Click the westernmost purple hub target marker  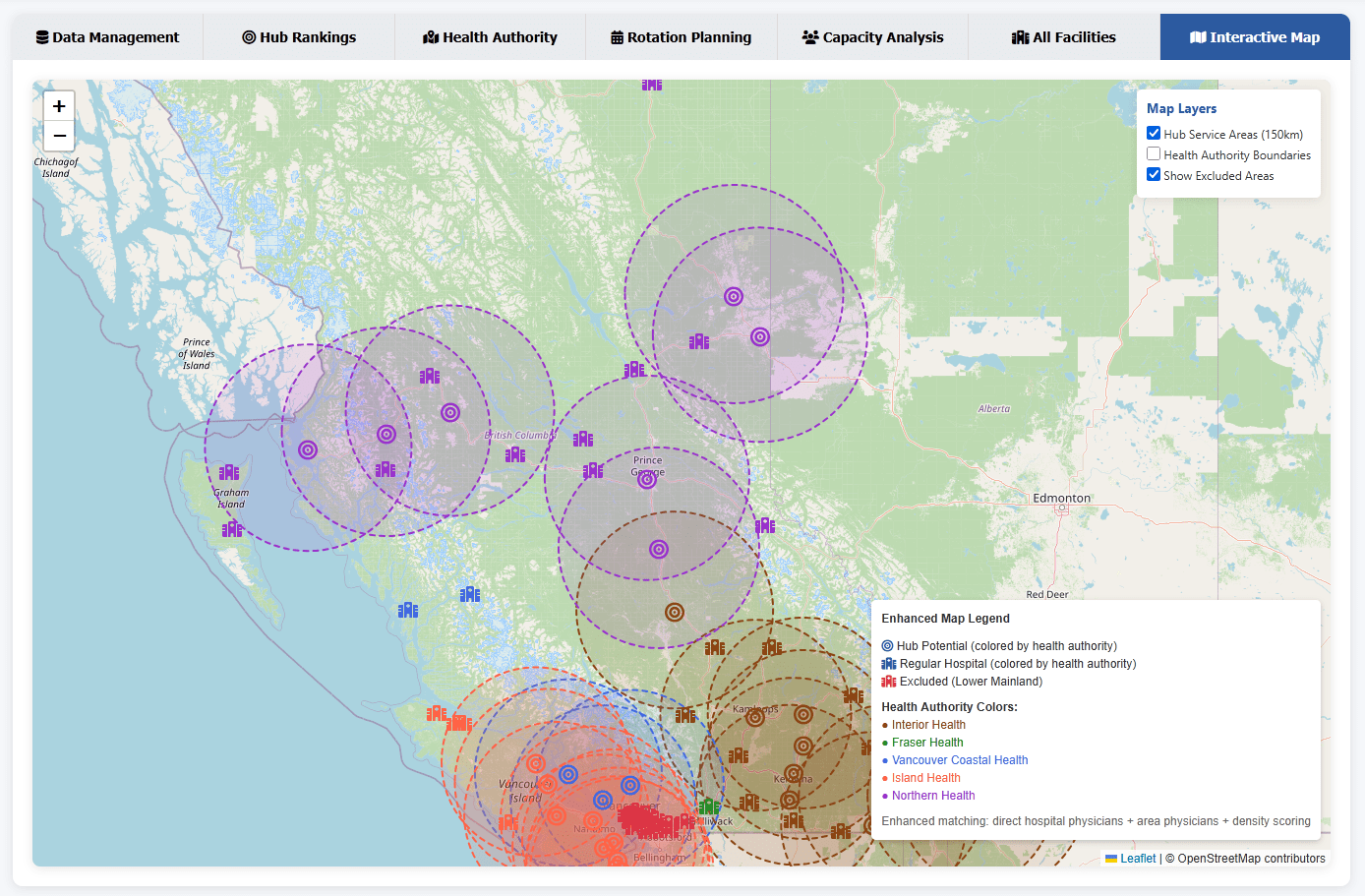(308, 449)
